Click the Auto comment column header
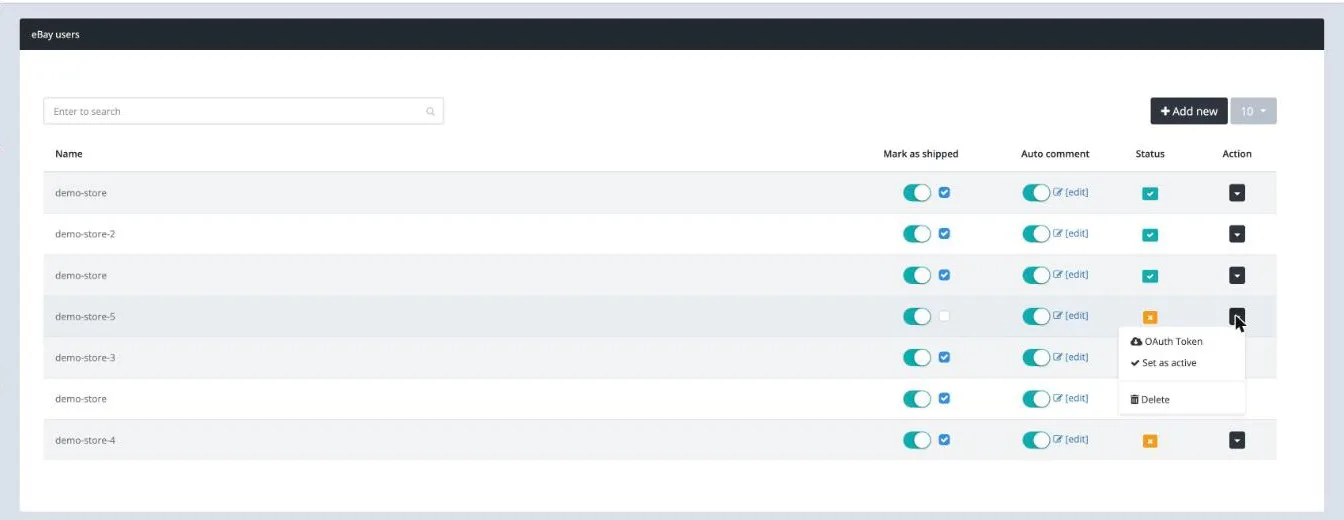The height and width of the screenshot is (520, 1344). [1055, 154]
